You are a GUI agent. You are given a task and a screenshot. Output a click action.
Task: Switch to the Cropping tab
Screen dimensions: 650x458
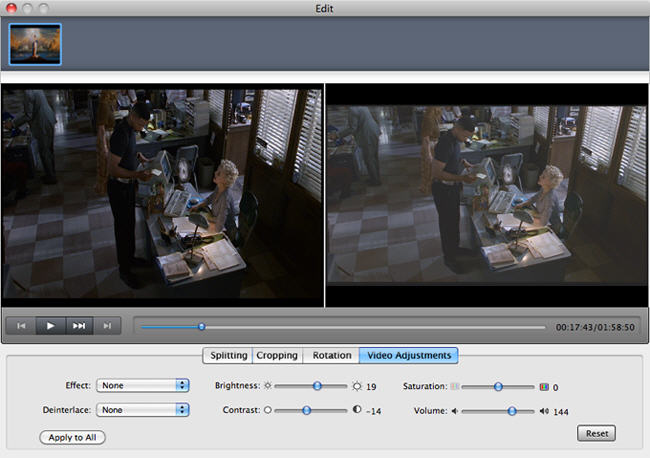[277, 356]
